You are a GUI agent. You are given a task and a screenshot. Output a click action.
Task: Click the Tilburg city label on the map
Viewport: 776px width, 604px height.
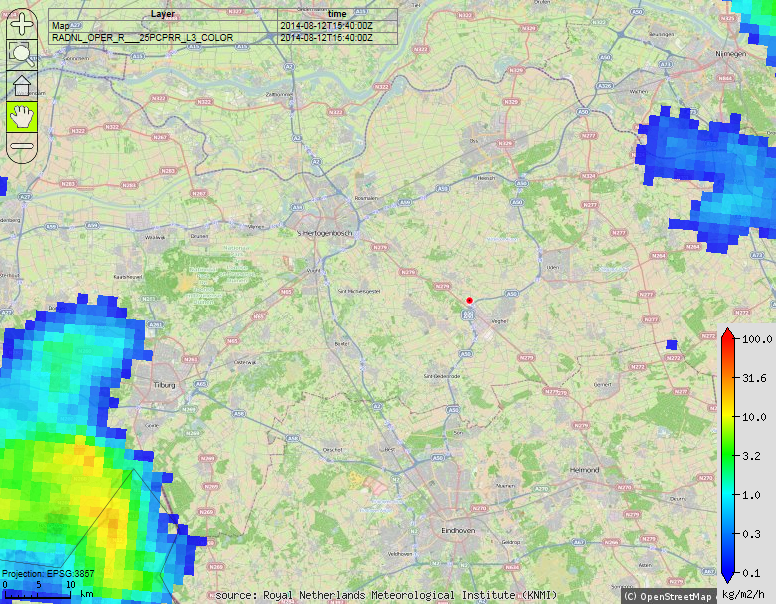click(165, 385)
